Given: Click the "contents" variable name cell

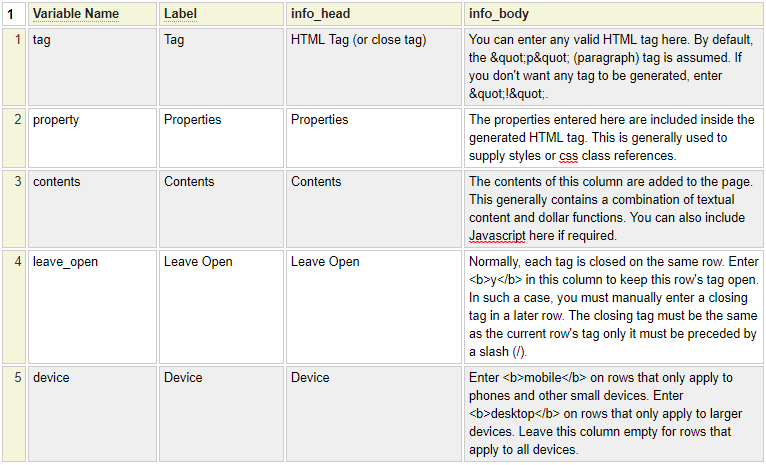Looking at the screenshot, I should (90, 208).
